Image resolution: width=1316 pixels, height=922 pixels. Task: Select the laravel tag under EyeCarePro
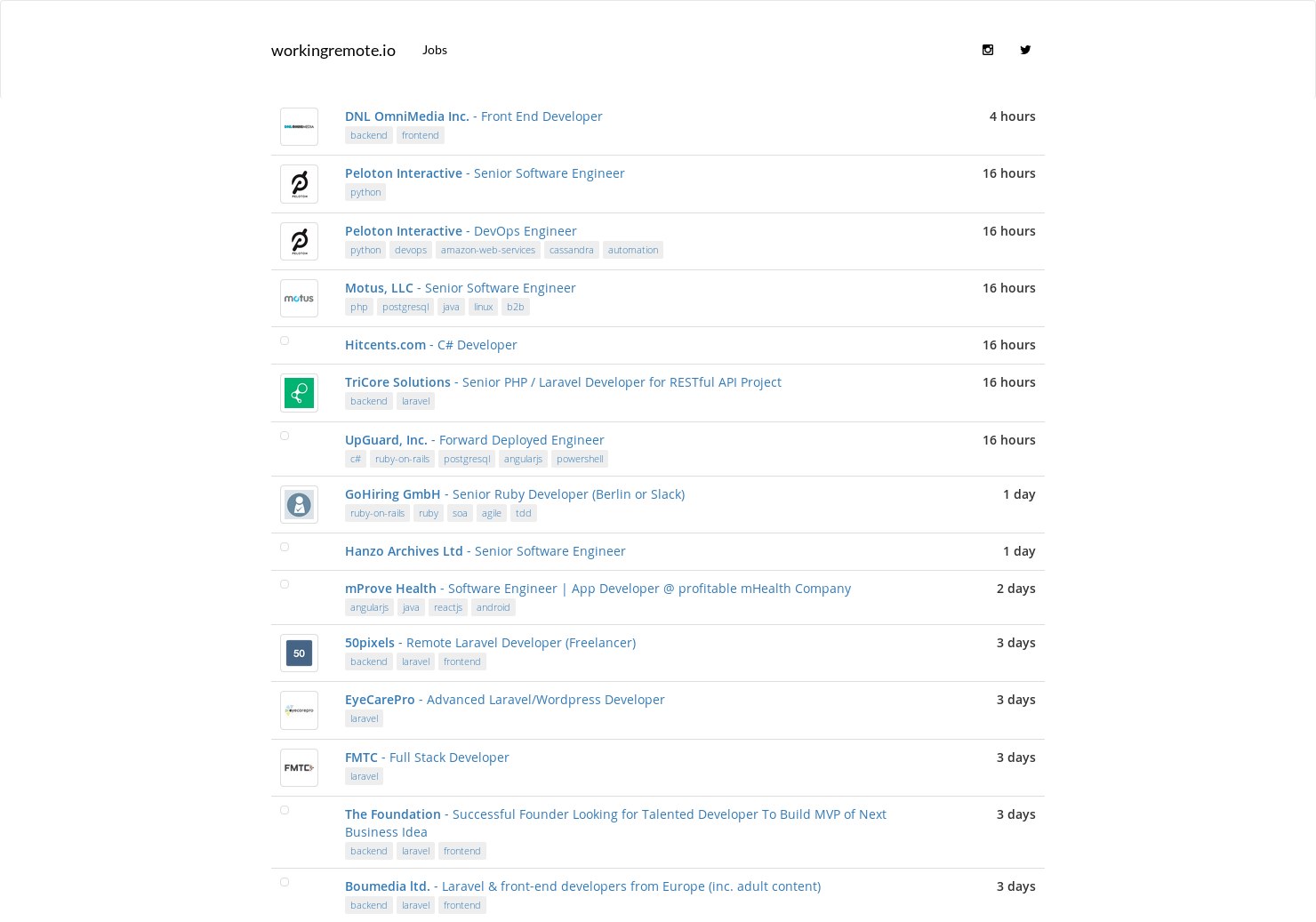364,718
